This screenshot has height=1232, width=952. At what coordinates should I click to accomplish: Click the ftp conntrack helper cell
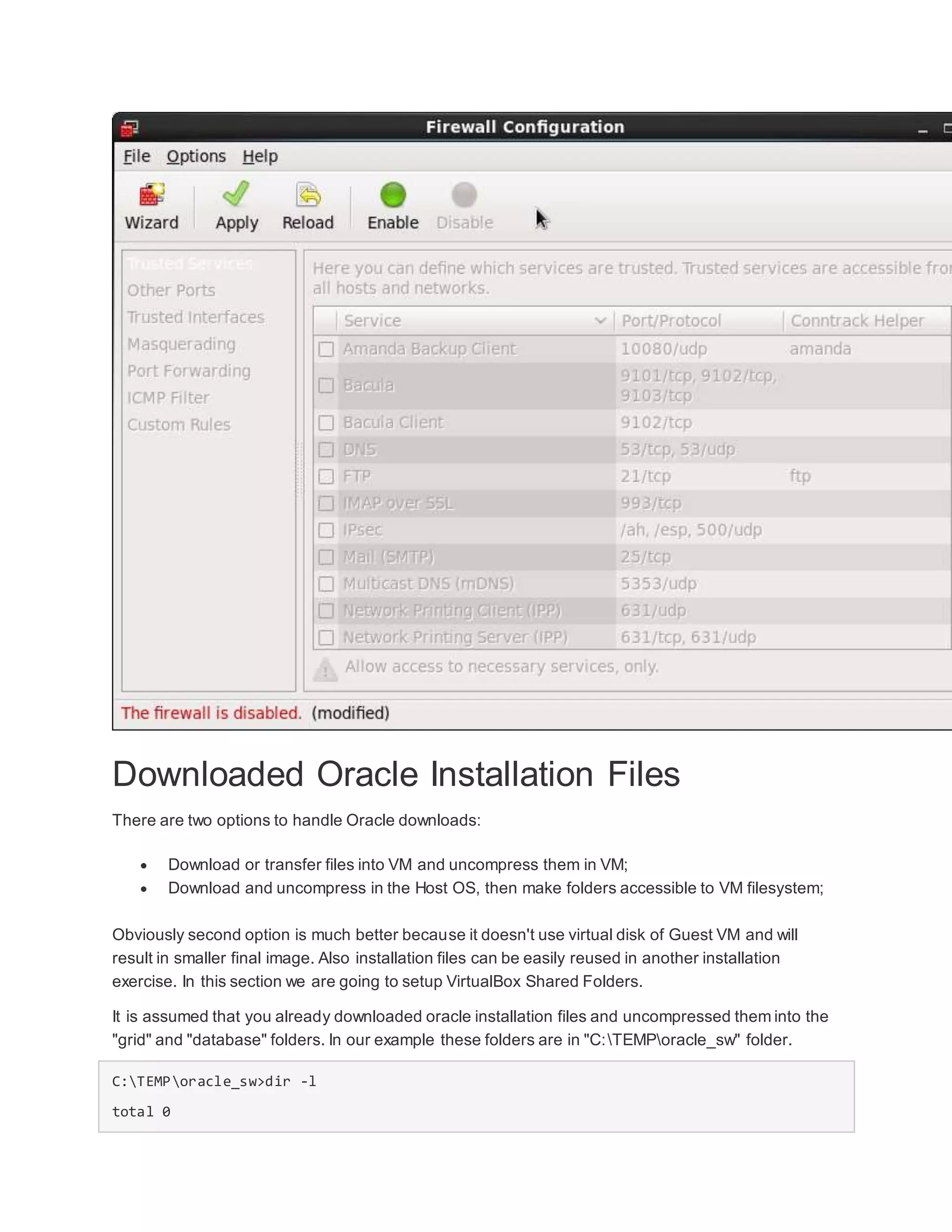point(800,476)
